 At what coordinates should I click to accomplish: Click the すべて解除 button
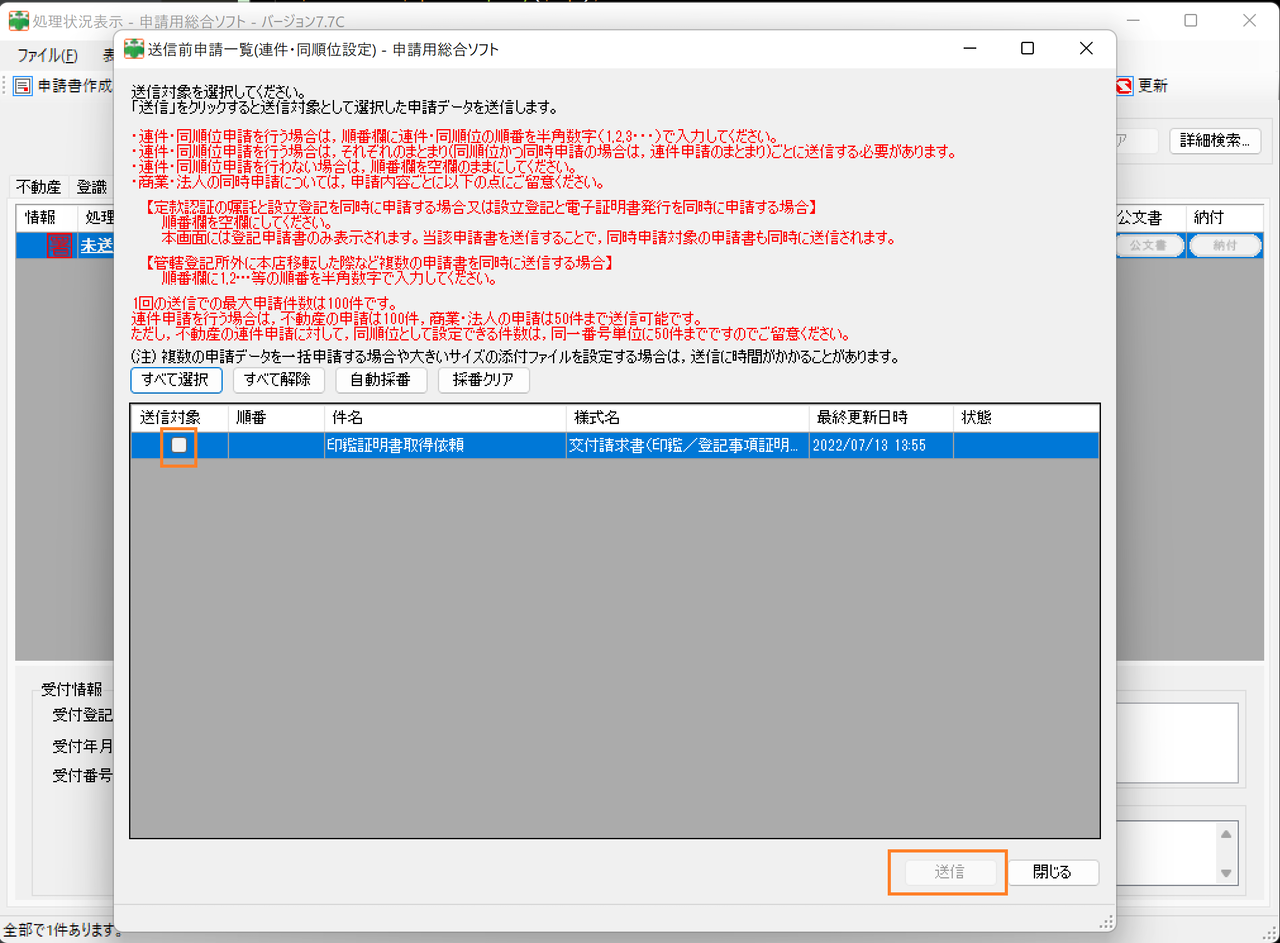tap(279, 380)
